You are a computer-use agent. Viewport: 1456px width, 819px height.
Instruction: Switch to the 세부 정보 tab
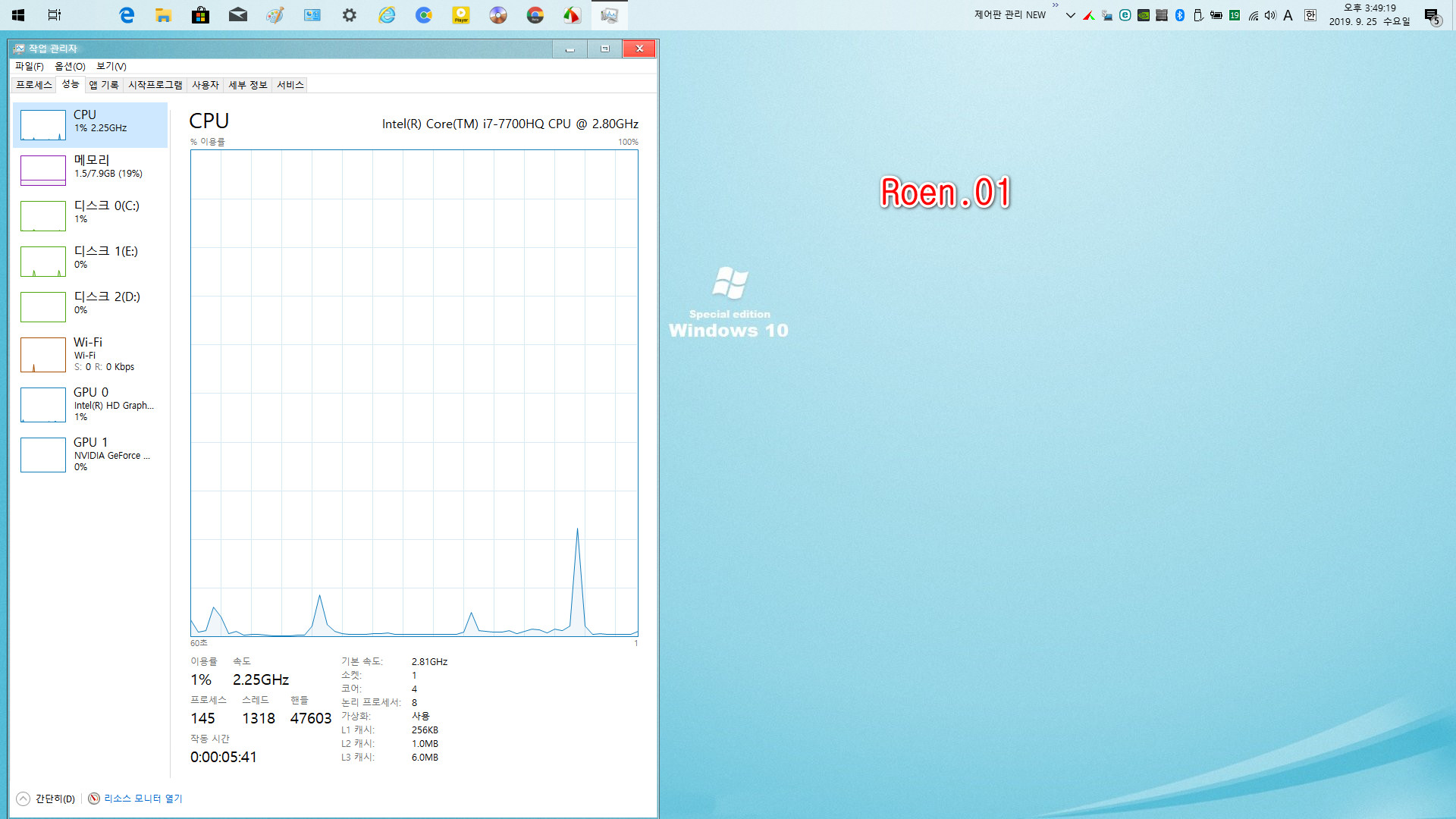pyautogui.click(x=248, y=85)
